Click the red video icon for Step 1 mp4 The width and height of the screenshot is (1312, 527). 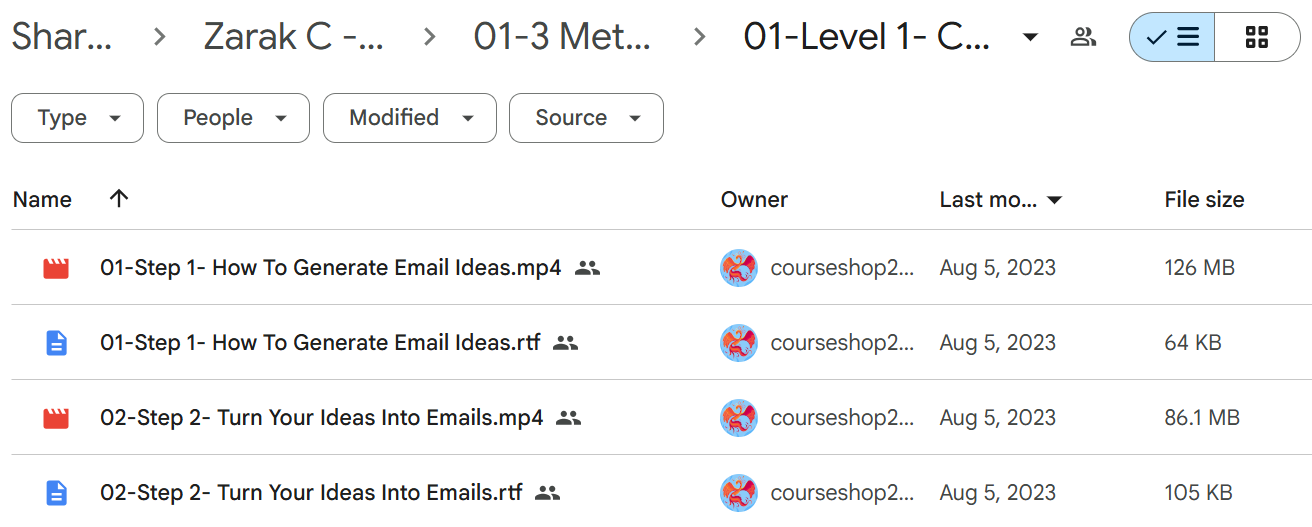[x=56, y=268]
